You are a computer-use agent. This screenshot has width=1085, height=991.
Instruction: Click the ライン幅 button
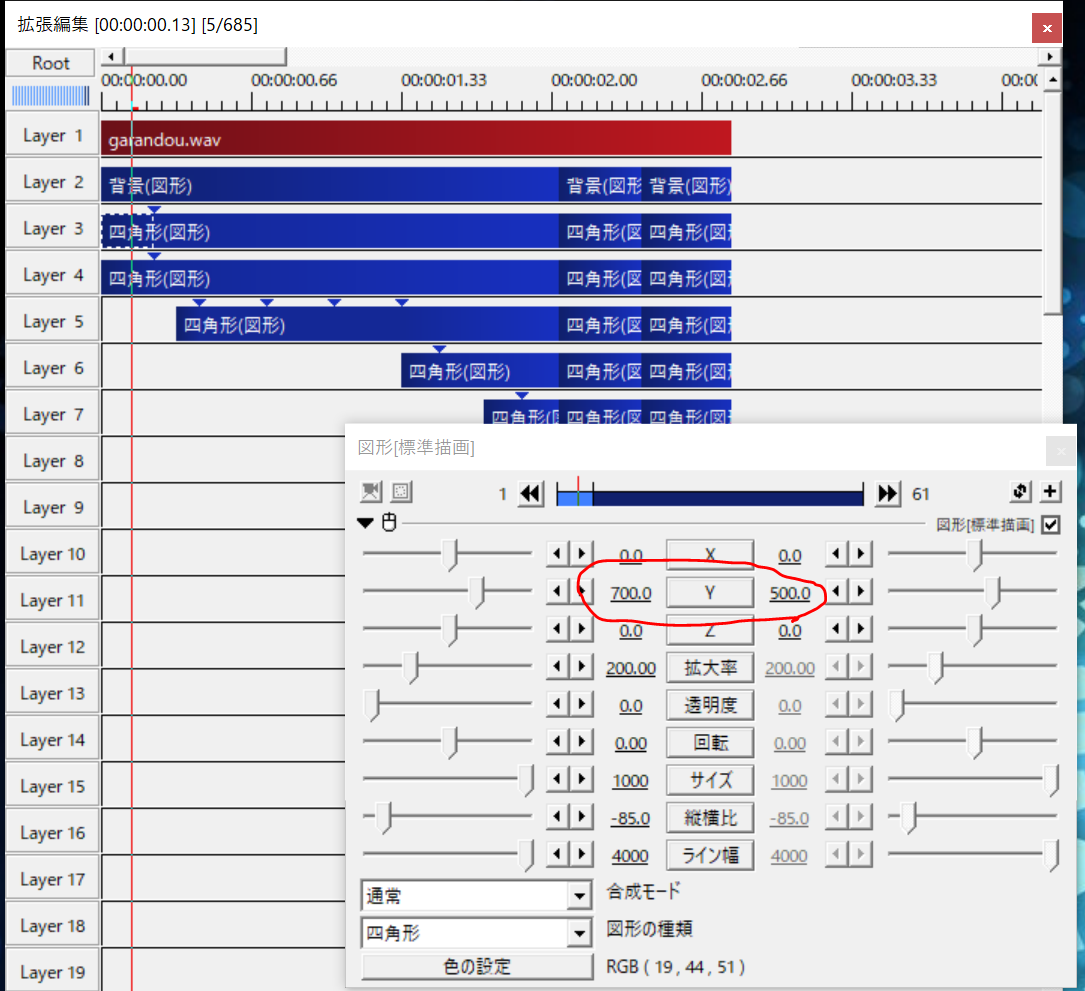coord(710,855)
